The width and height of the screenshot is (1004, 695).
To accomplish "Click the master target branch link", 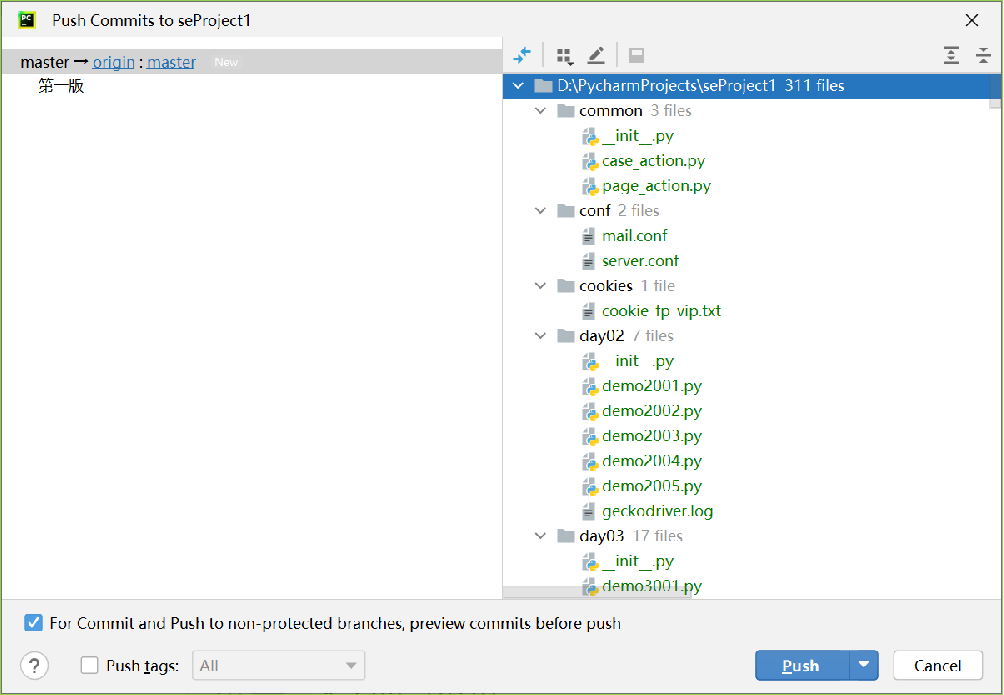I will 172,62.
